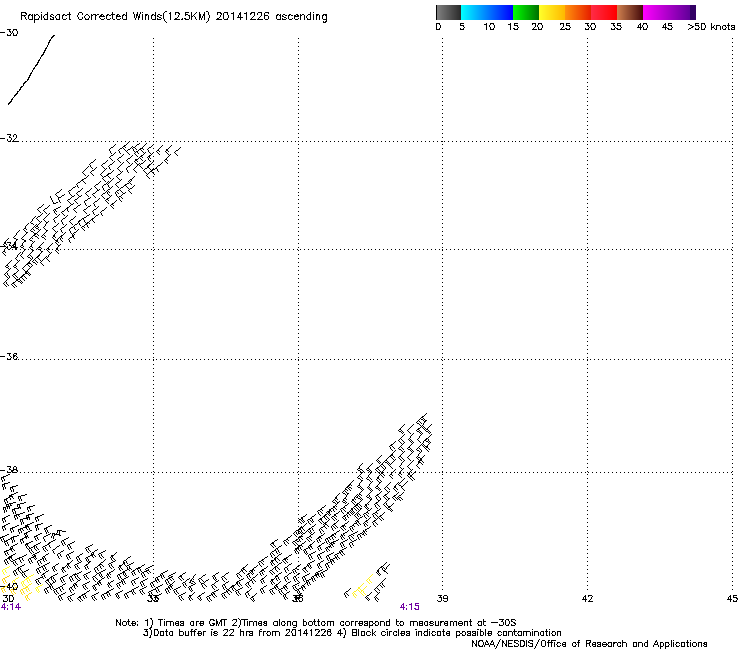
Task: Pick the brown 35-40 knots color segment
Action: (x=630, y=12)
